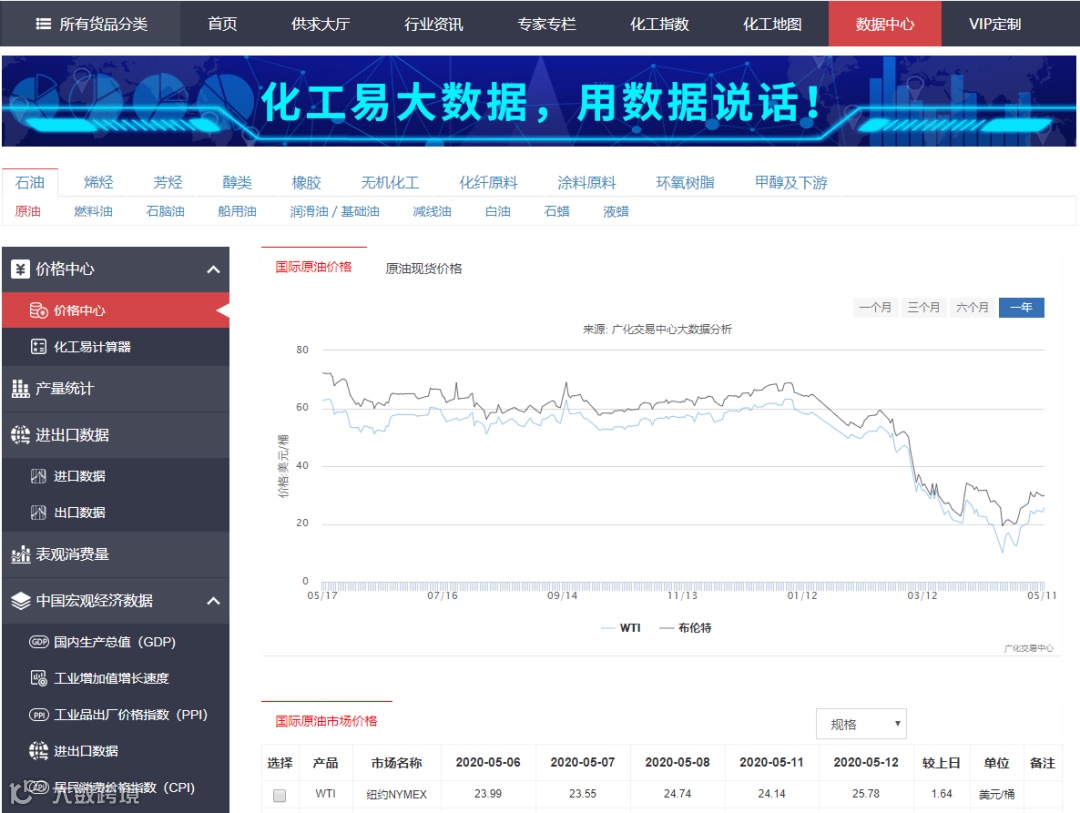The height and width of the screenshot is (813, 1080).
Task: Collapse the 中国宏观经济数据 section chevron
Action: pyautogui.click(x=213, y=601)
